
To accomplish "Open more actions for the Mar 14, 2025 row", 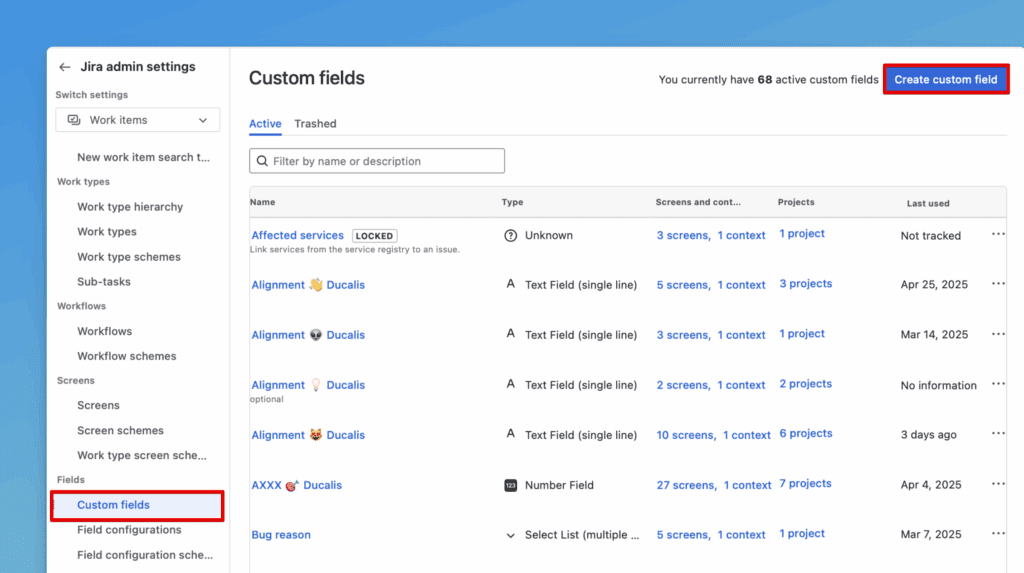I will [x=997, y=335].
